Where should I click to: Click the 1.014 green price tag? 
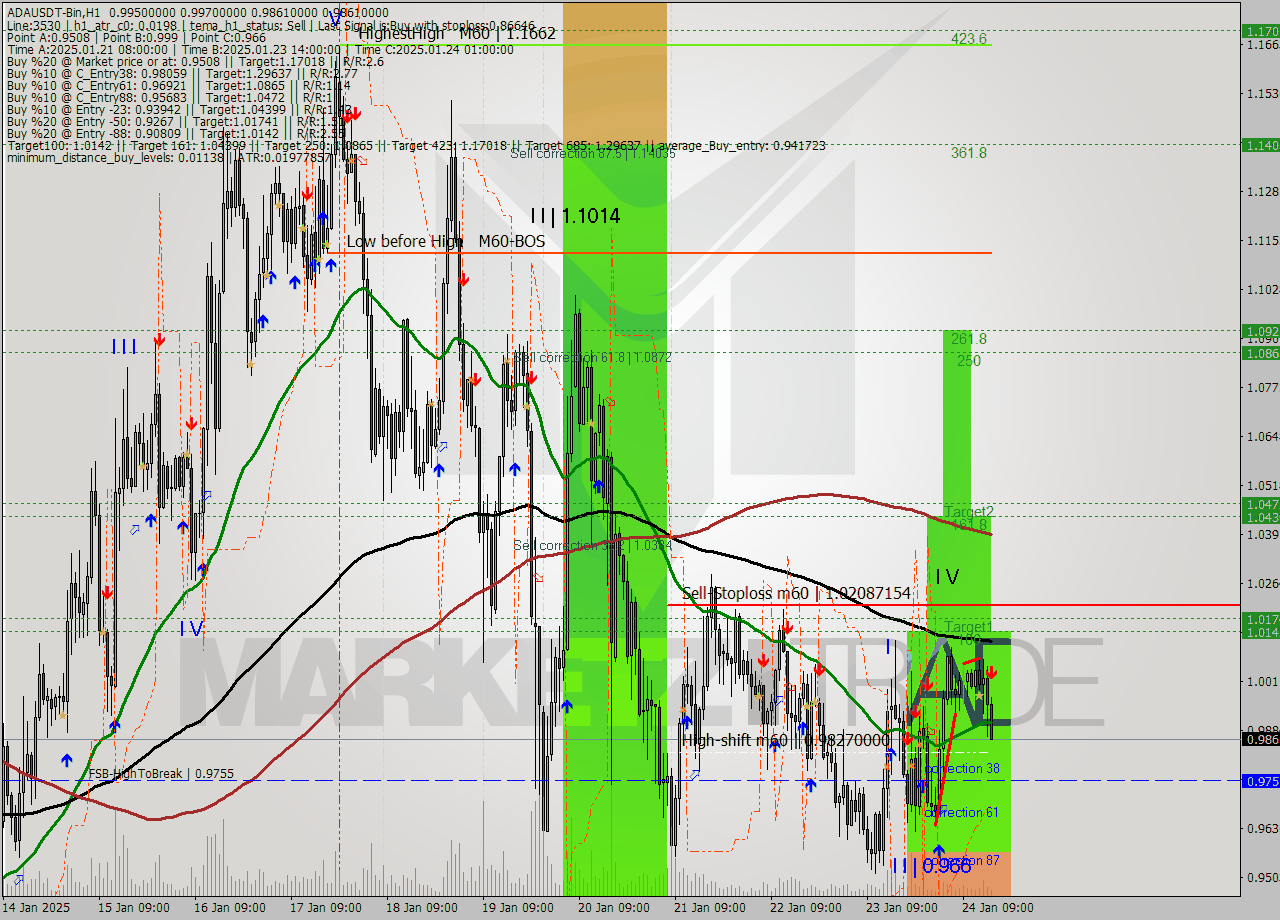[1260, 632]
